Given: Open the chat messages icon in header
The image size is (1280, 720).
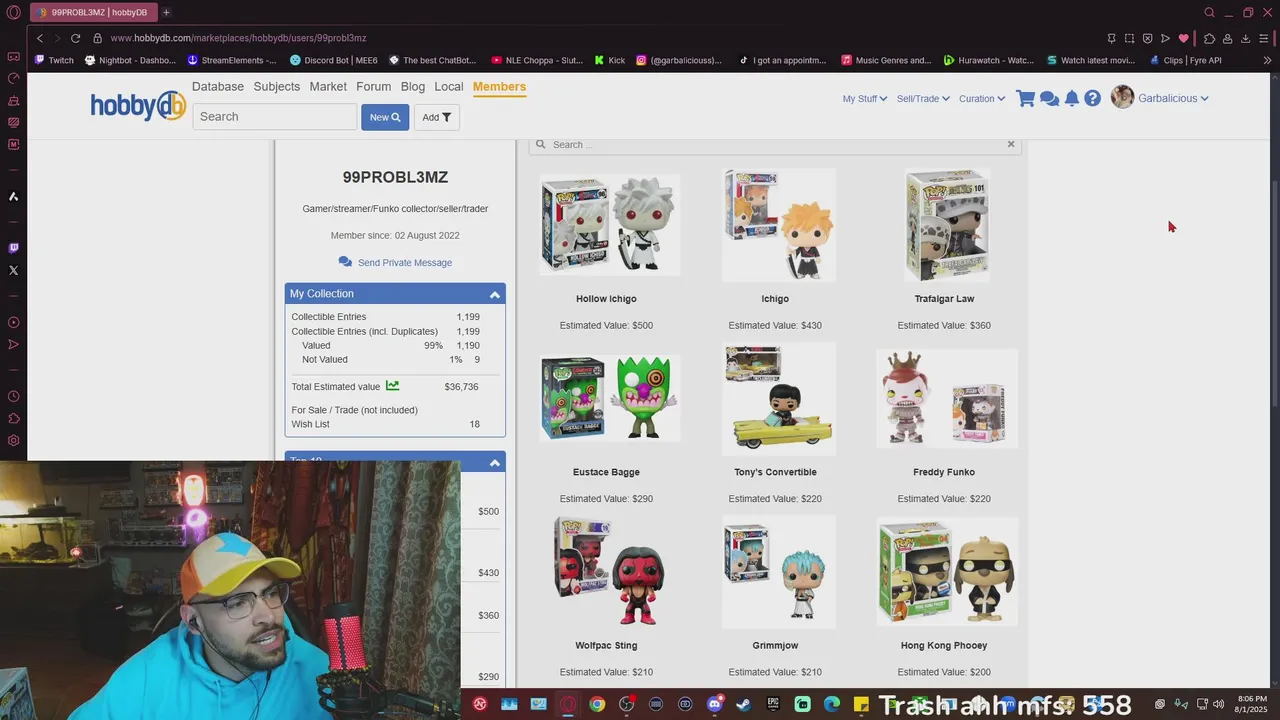Looking at the screenshot, I should tap(1049, 98).
